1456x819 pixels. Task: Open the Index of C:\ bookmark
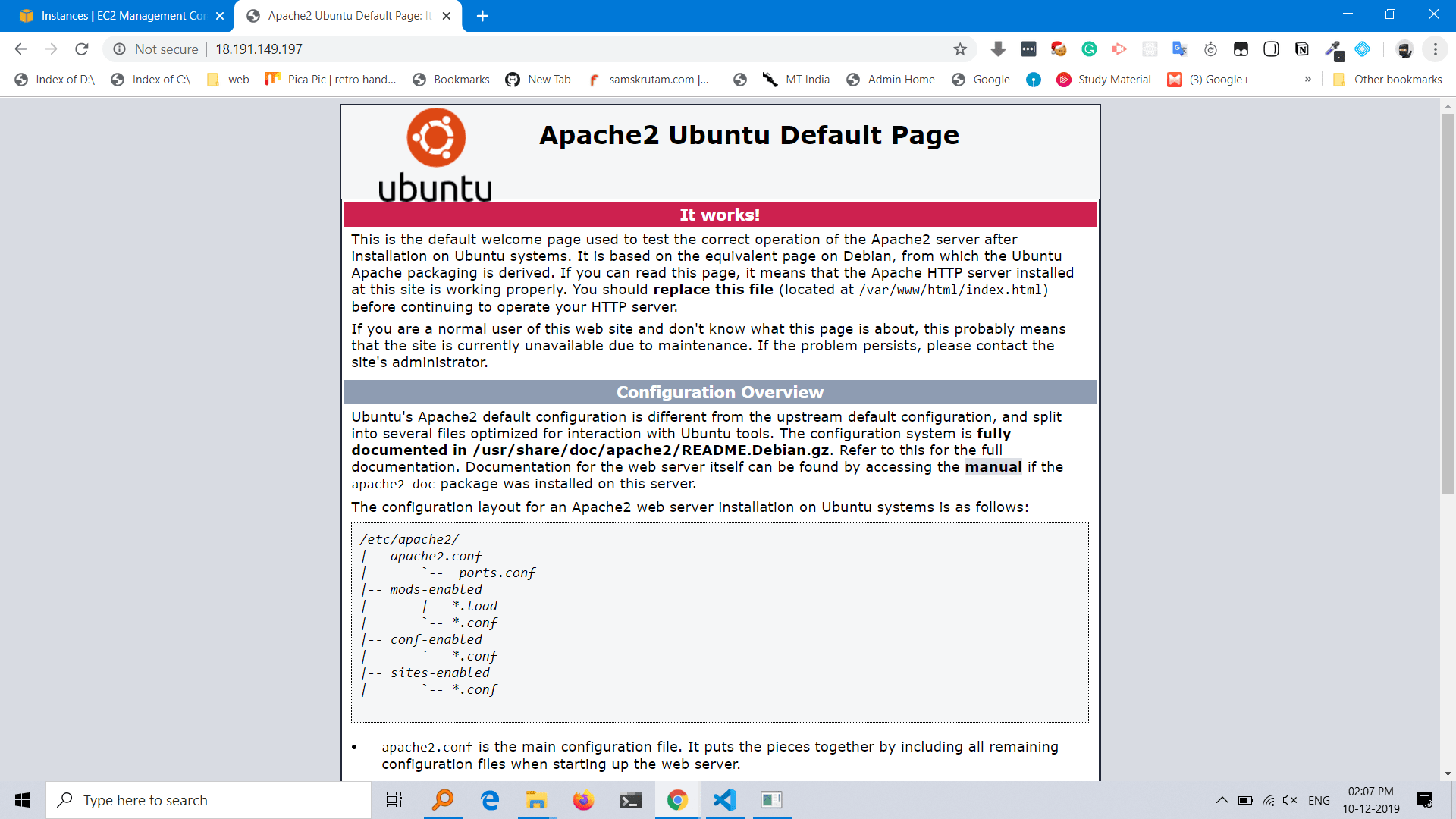[x=150, y=80]
